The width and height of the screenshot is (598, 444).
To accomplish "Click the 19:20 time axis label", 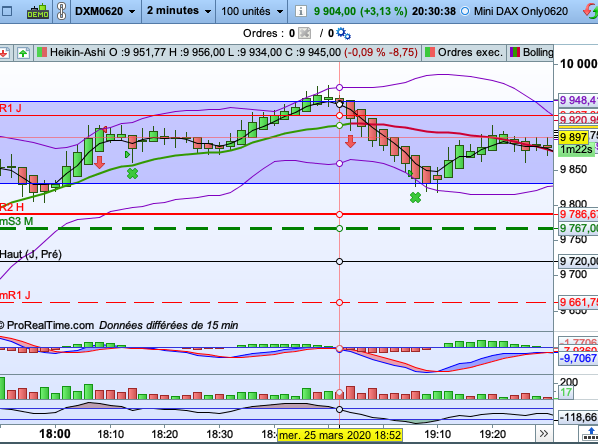I will coord(492,434).
